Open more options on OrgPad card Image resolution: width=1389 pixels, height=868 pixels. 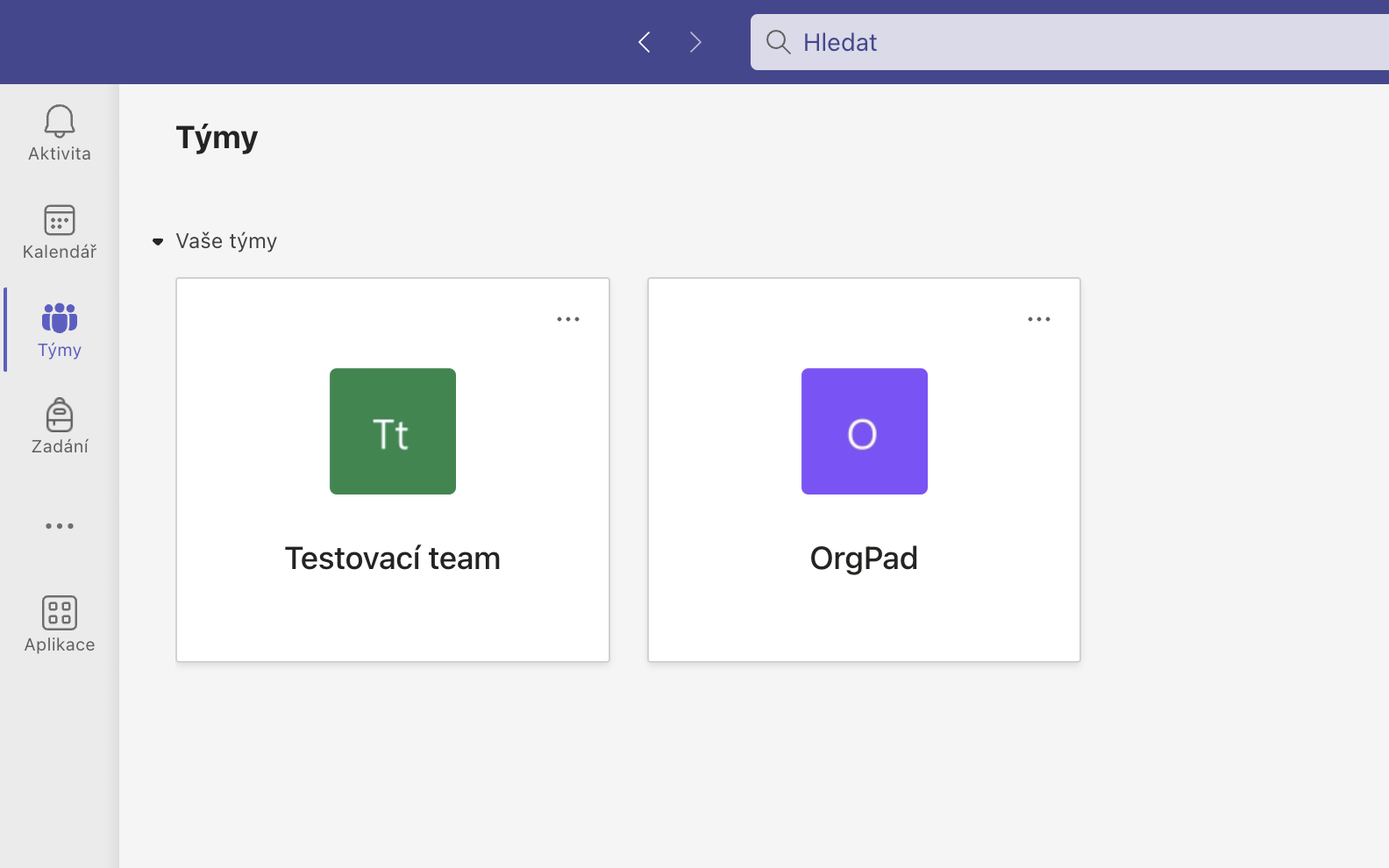(1039, 319)
